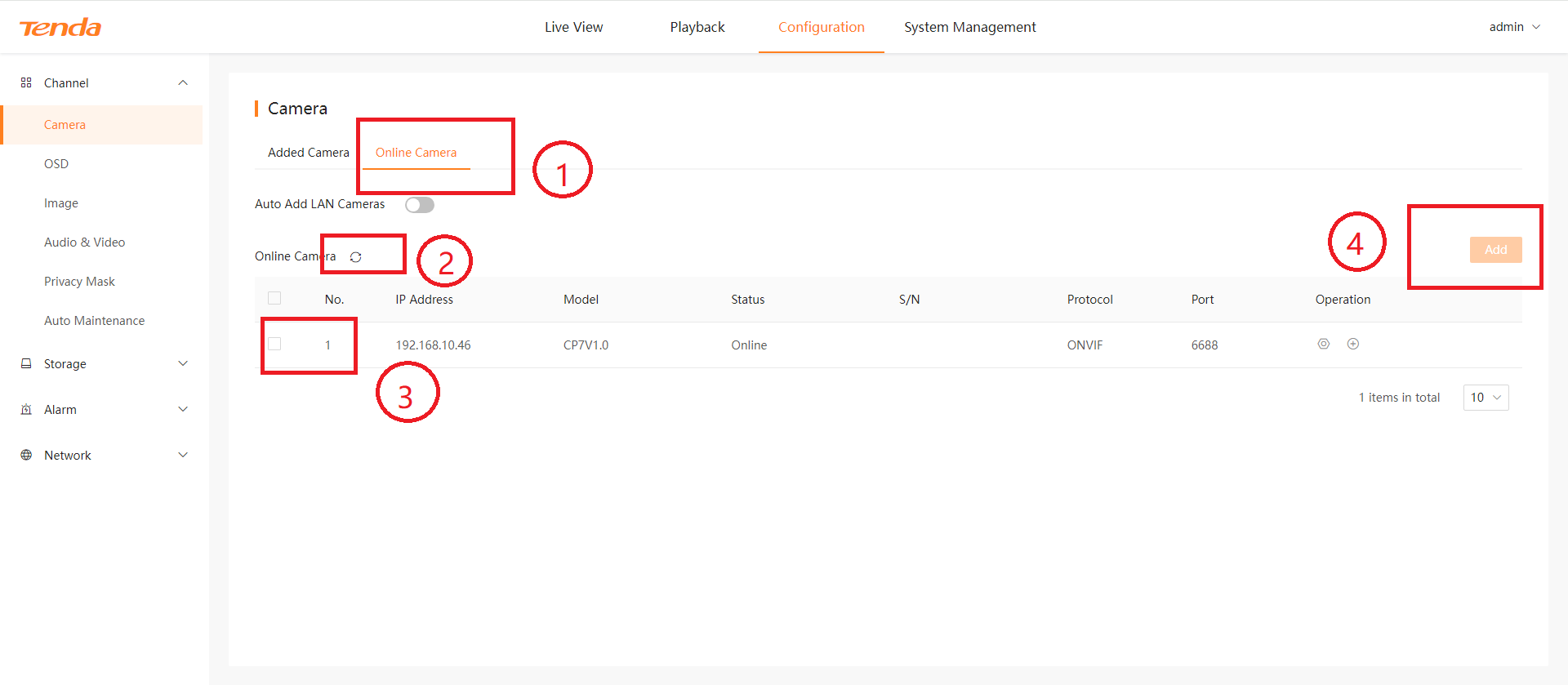Go to Privacy Mask settings
Image resolution: width=1568 pixels, height=685 pixels.
point(79,282)
